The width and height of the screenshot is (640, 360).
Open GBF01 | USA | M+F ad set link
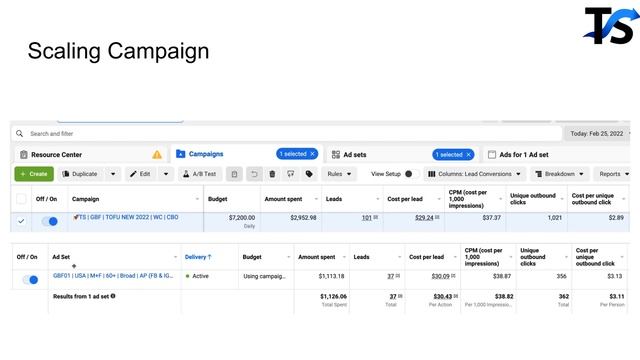point(113,276)
